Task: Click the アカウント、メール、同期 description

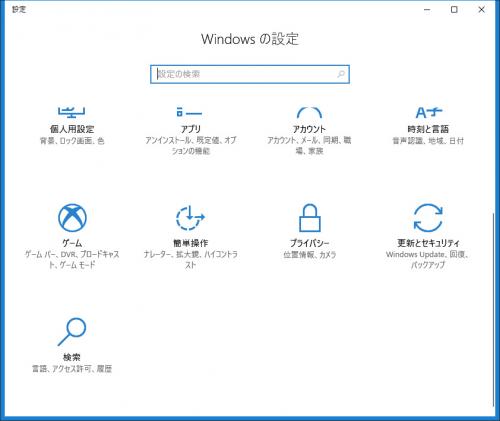Action: pos(309,146)
